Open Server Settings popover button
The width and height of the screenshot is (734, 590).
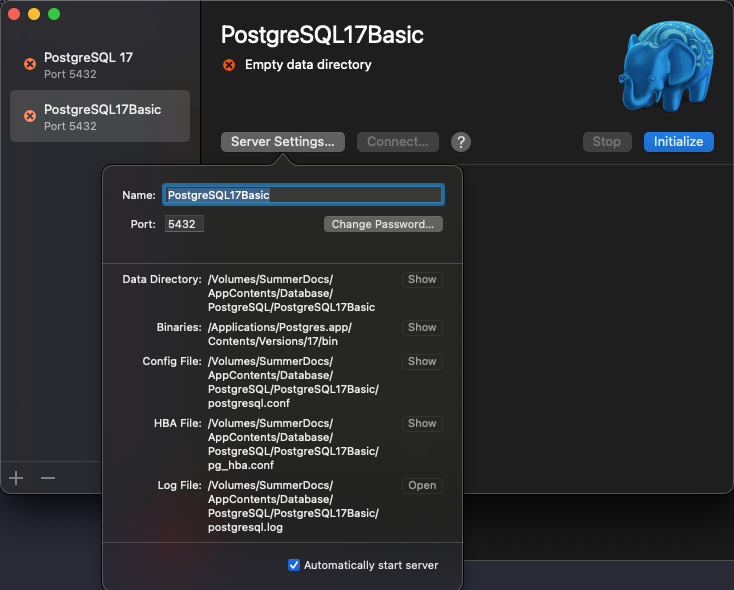tap(283, 142)
